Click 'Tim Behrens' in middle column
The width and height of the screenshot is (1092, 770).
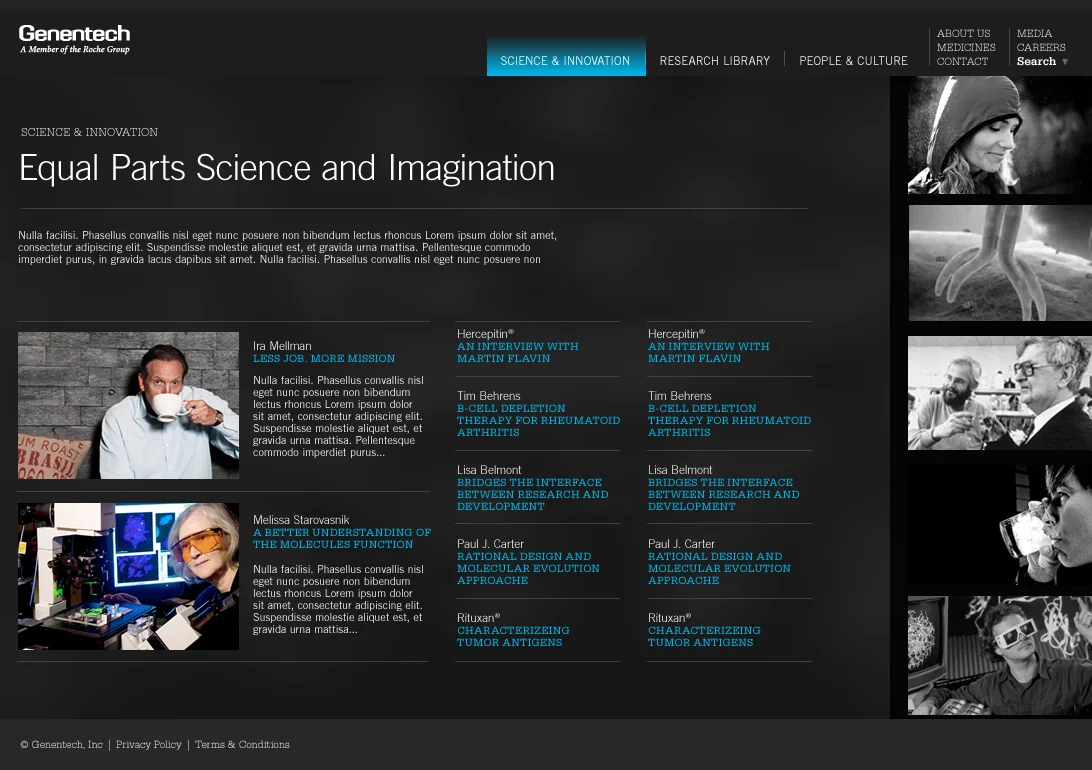tap(488, 396)
